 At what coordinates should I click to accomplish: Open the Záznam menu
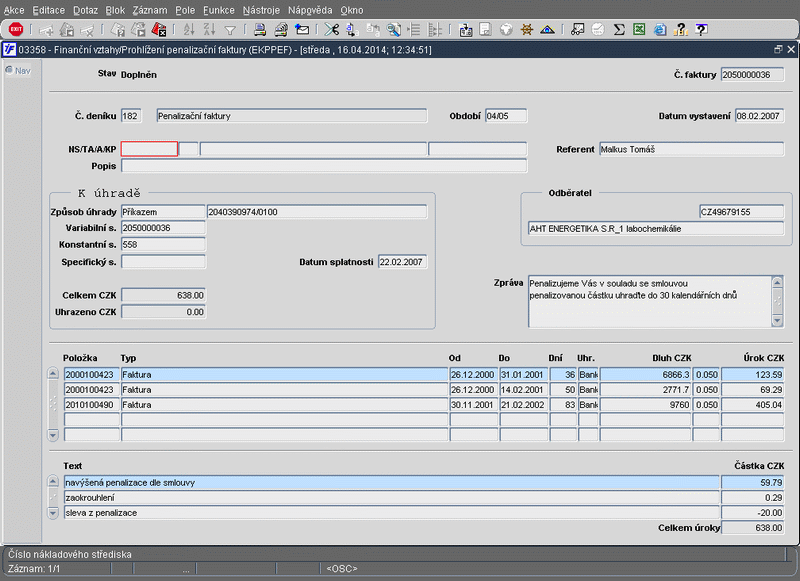pos(150,9)
